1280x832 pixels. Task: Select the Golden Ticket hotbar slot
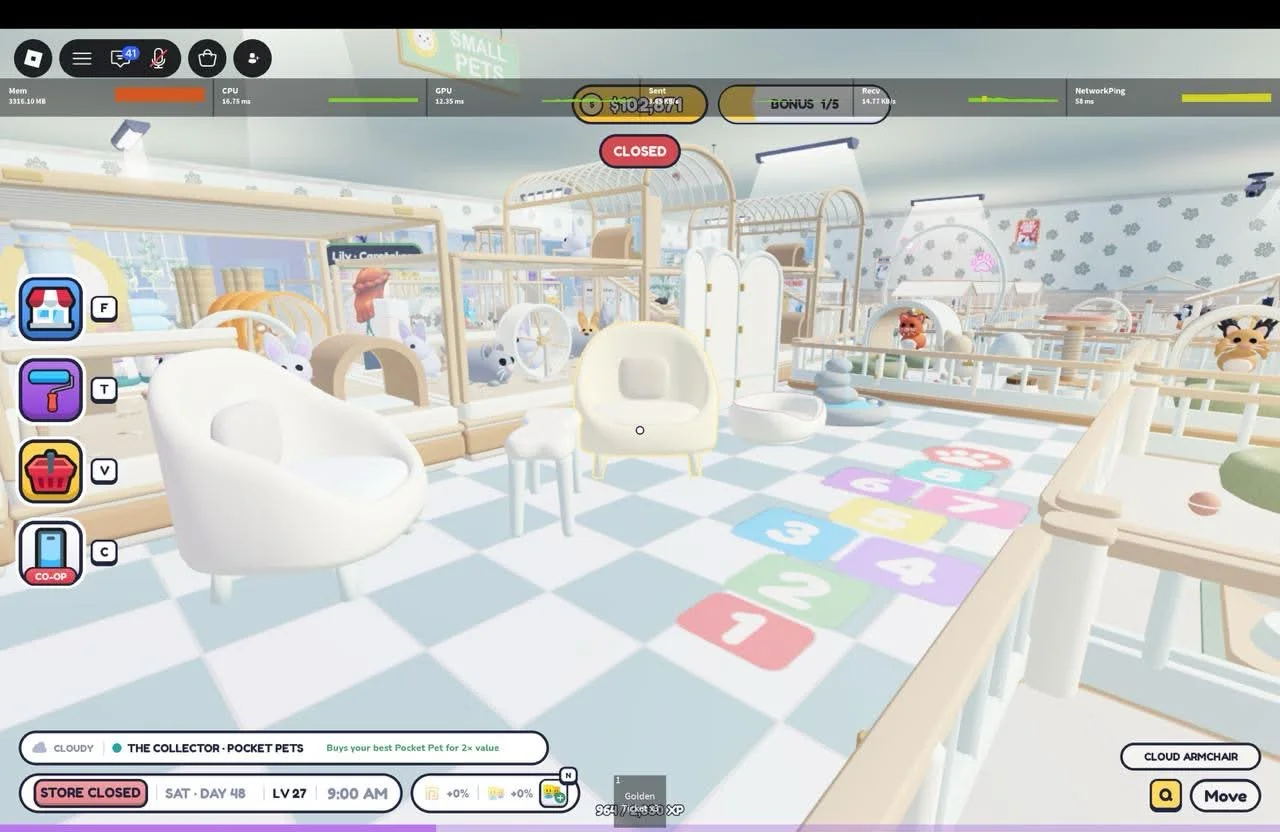point(640,801)
